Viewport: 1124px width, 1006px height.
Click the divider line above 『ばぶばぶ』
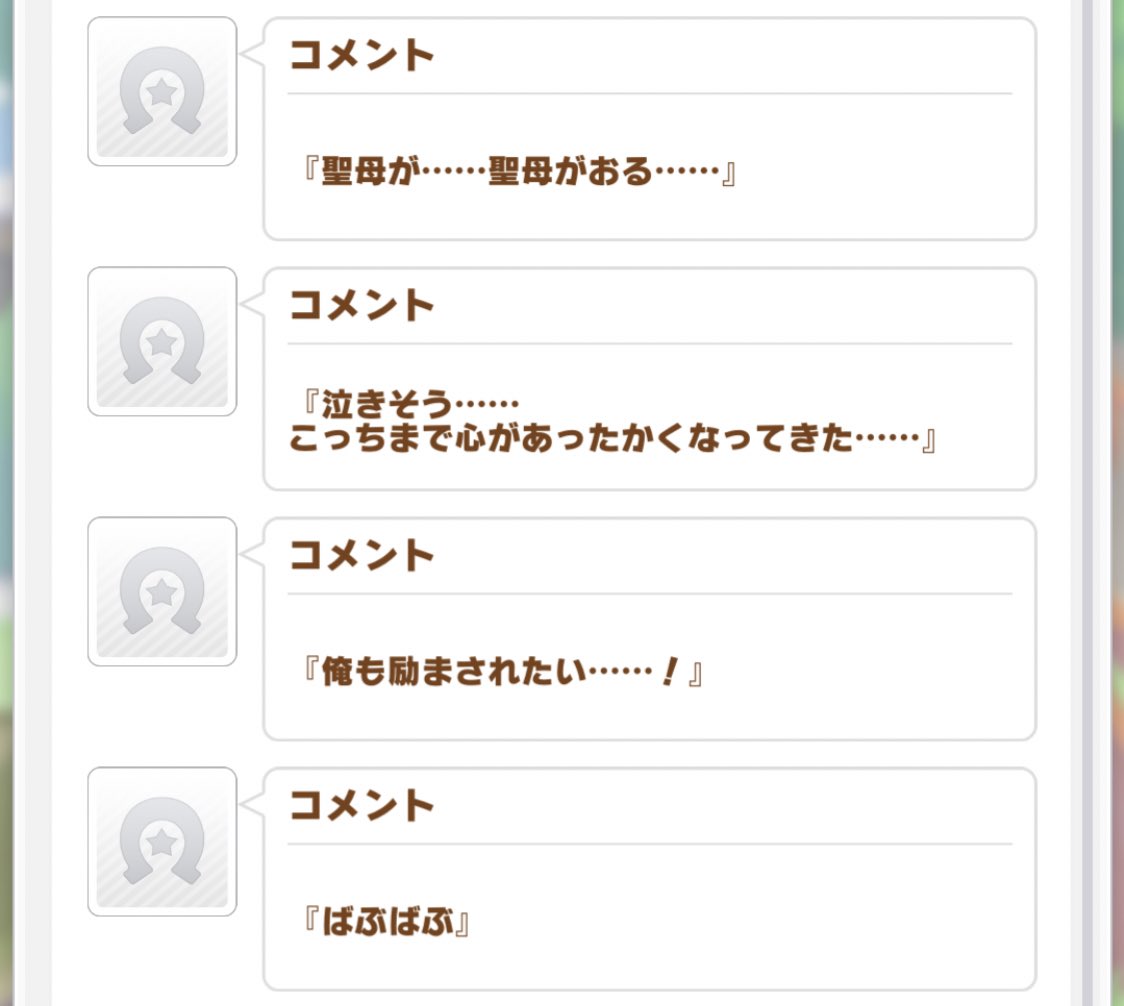(x=649, y=844)
